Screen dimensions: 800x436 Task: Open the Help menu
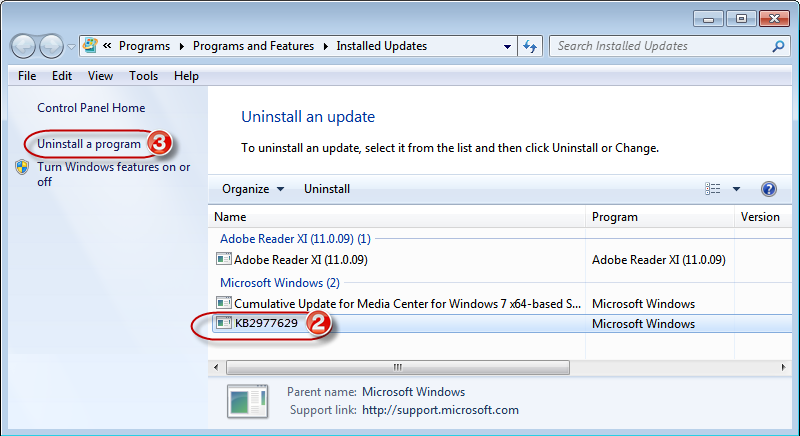(186, 76)
